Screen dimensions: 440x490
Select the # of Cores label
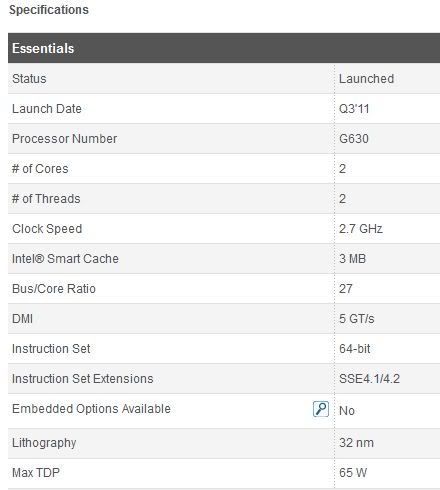(40, 169)
